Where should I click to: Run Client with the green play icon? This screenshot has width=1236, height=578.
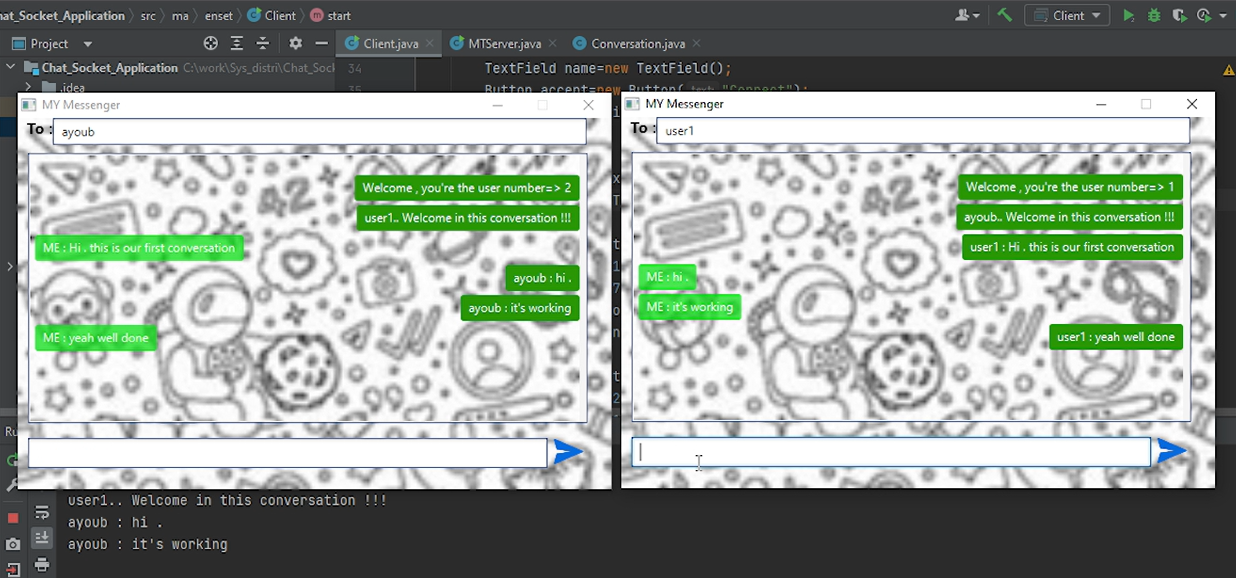tap(1129, 15)
